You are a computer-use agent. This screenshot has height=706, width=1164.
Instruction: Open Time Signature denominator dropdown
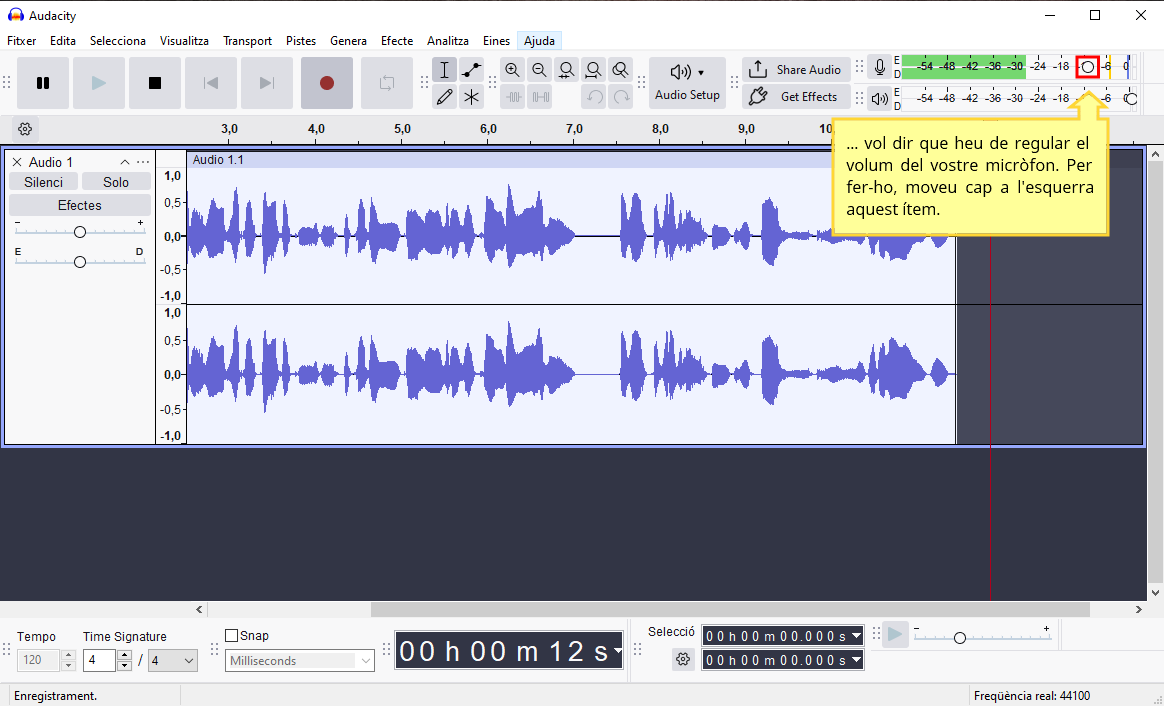173,660
